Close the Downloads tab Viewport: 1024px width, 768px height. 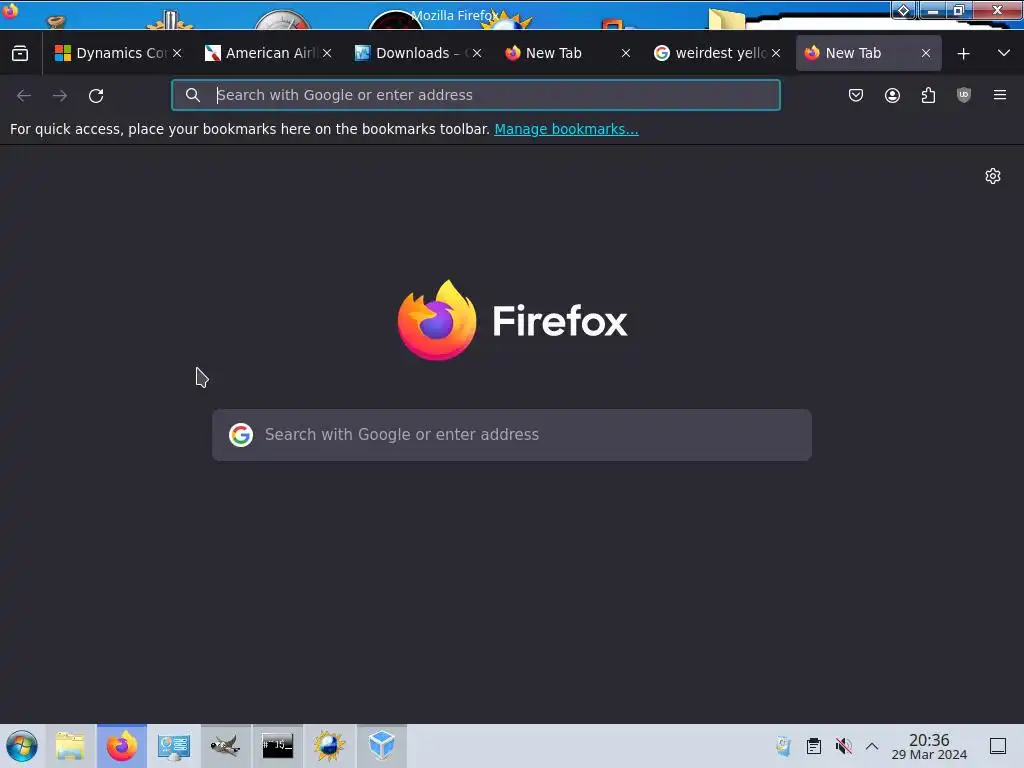click(x=477, y=54)
